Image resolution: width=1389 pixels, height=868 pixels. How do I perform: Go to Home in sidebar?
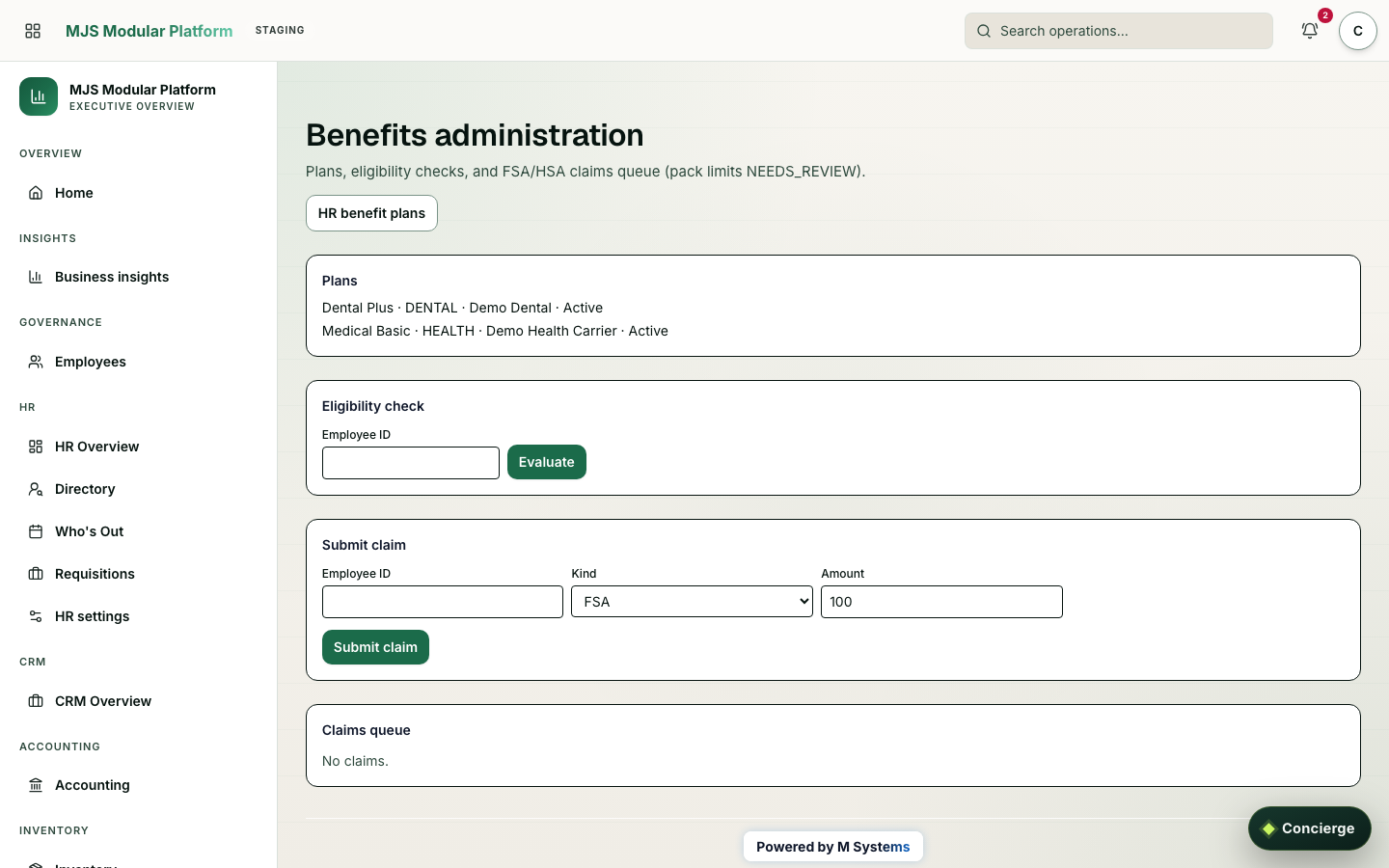tap(138, 193)
